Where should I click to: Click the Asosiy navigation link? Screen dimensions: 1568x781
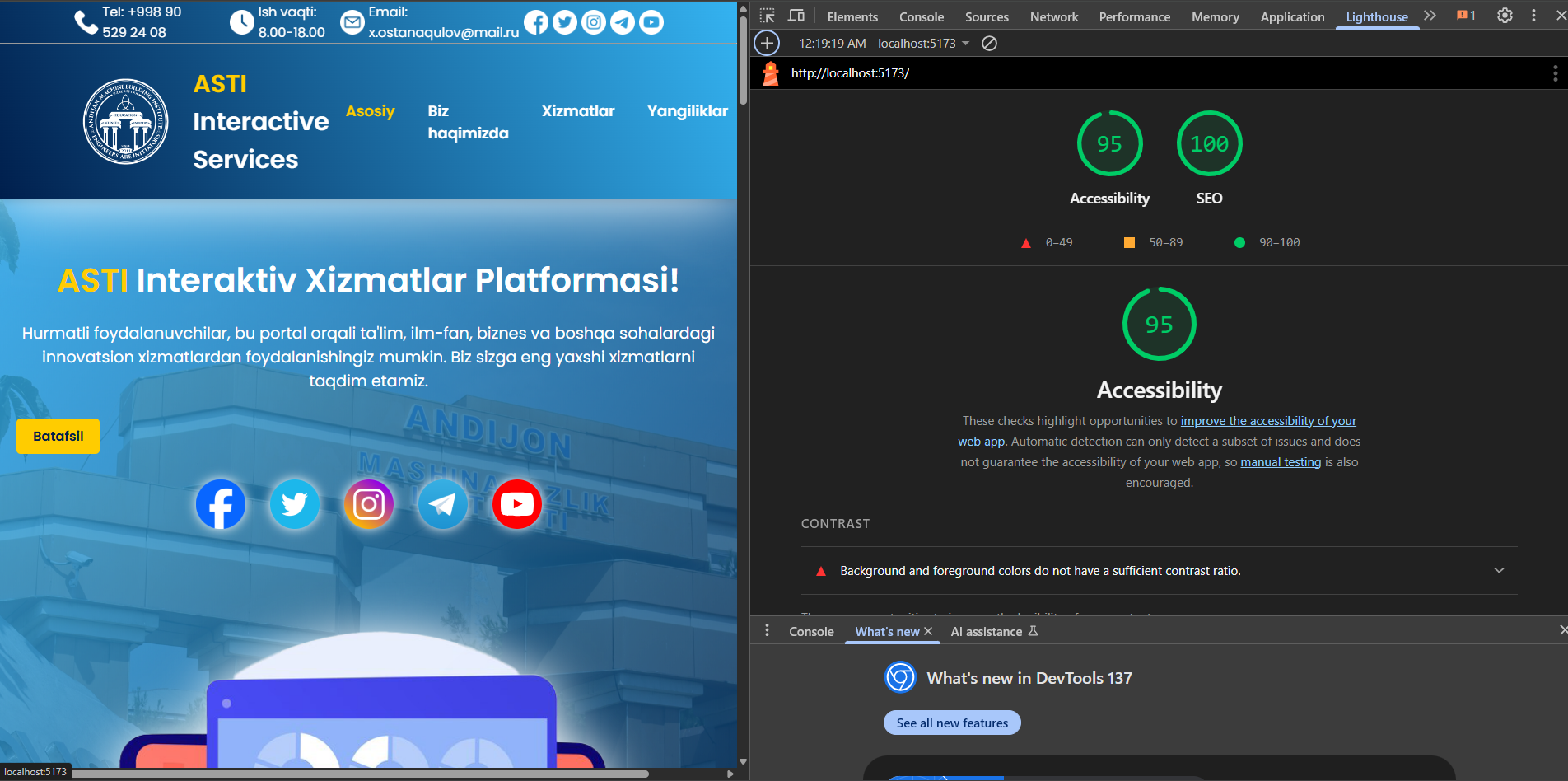point(370,111)
